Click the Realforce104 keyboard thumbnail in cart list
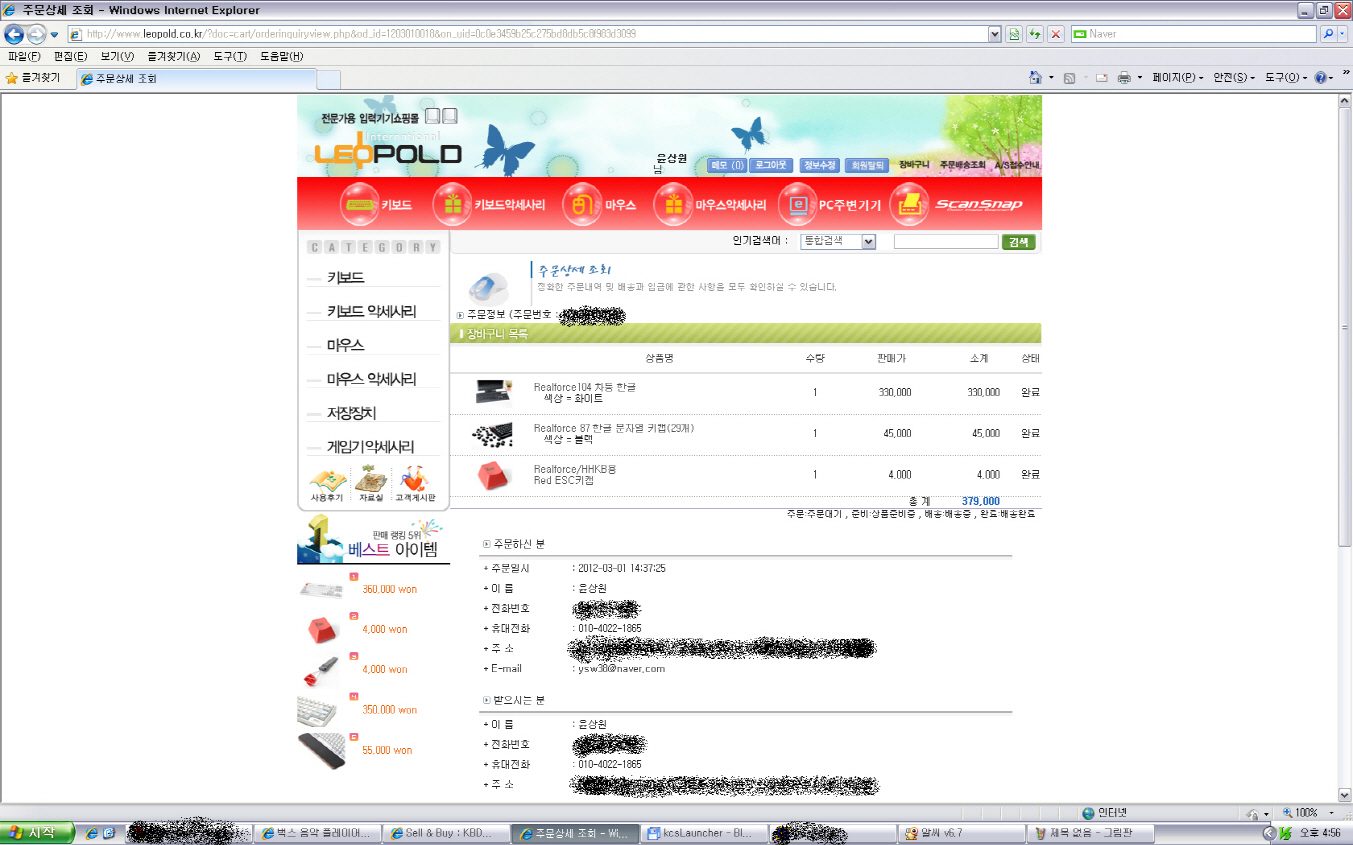Viewport: 1353px width, 845px height. click(494, 391)
